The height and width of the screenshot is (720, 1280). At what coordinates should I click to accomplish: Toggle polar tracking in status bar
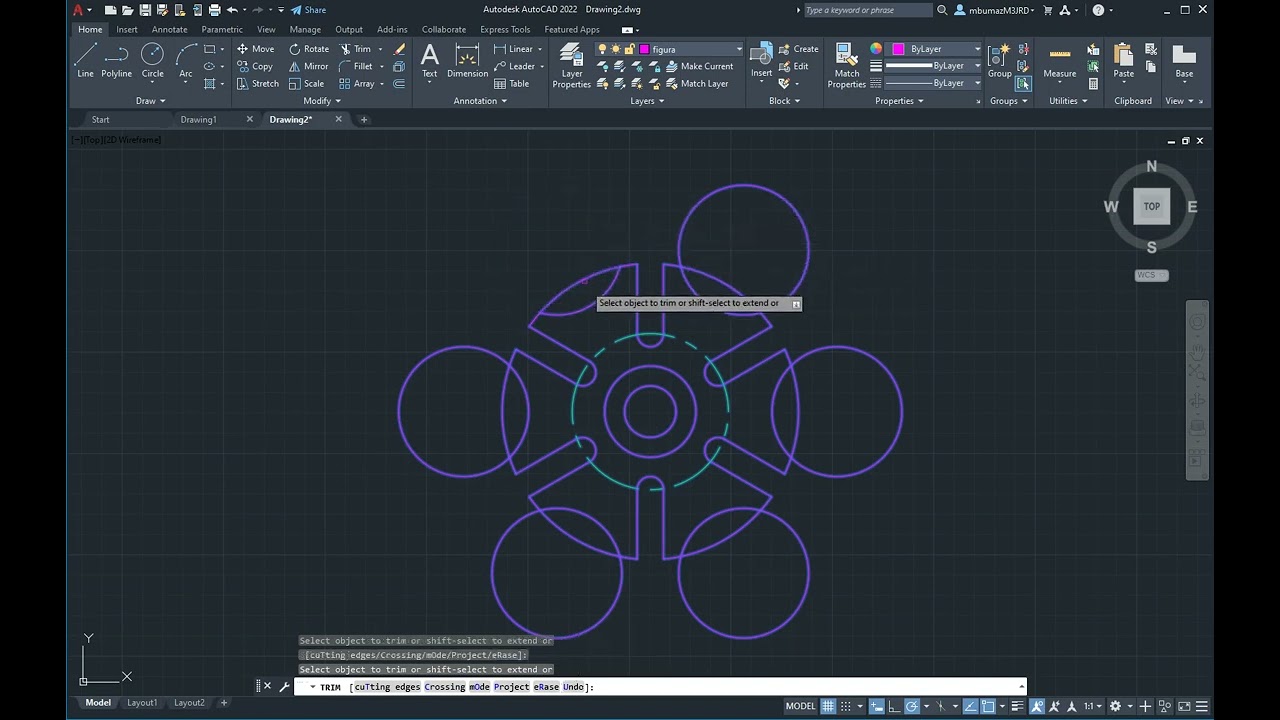(x=912, y=706)
